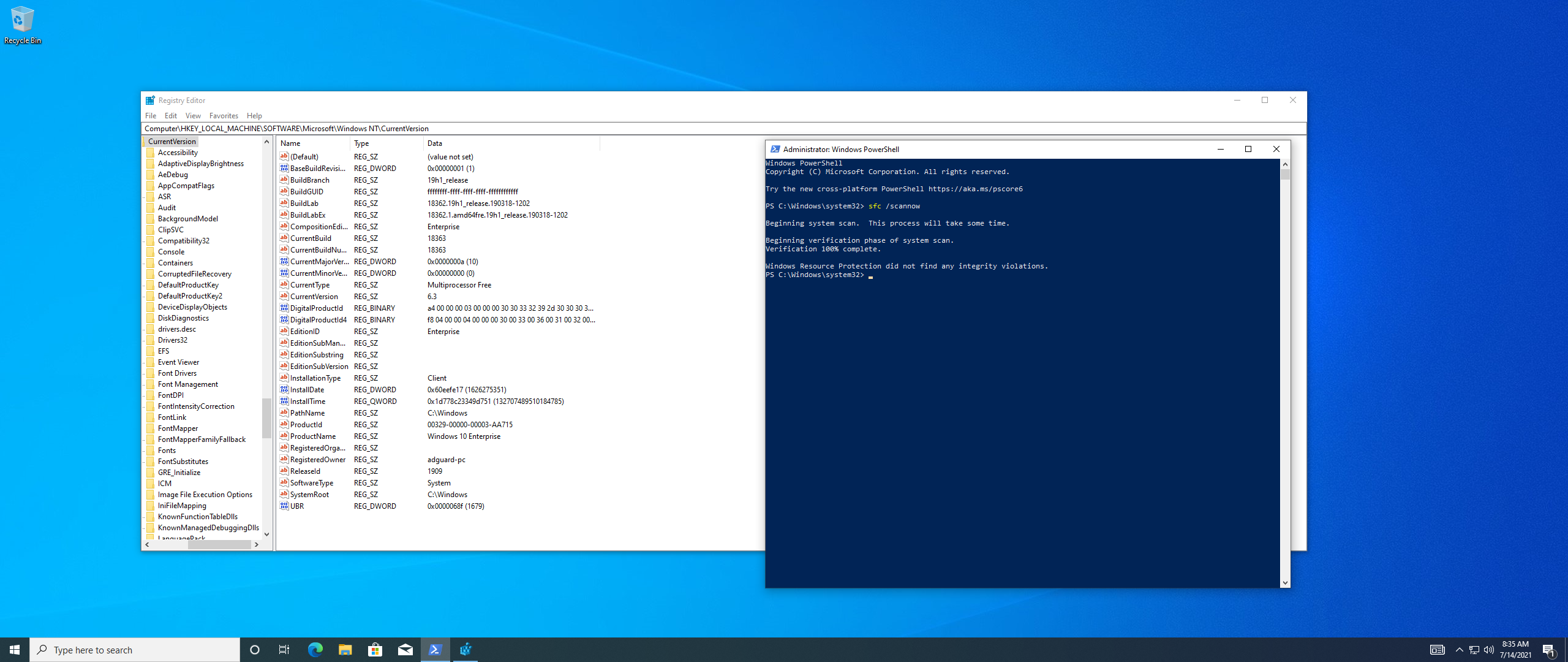Click the 'Windows 10 Enterprise' data cell
1568x662 pixels.
point(464,436)
